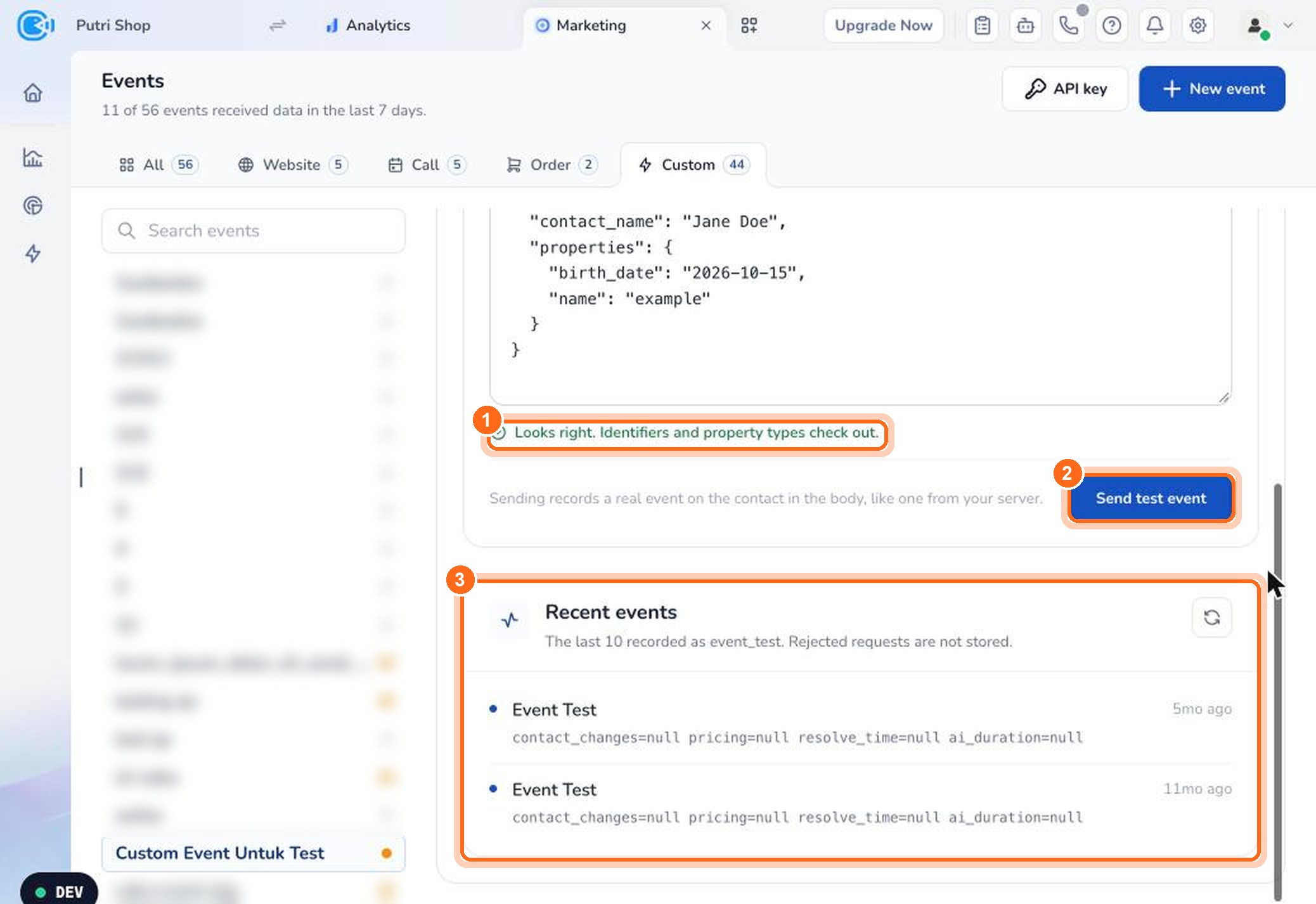The image size is (1316, 904).
Task: Open the Event Test entry from 11mo ago
Action: pyautogui.click(x=860, y=803)
